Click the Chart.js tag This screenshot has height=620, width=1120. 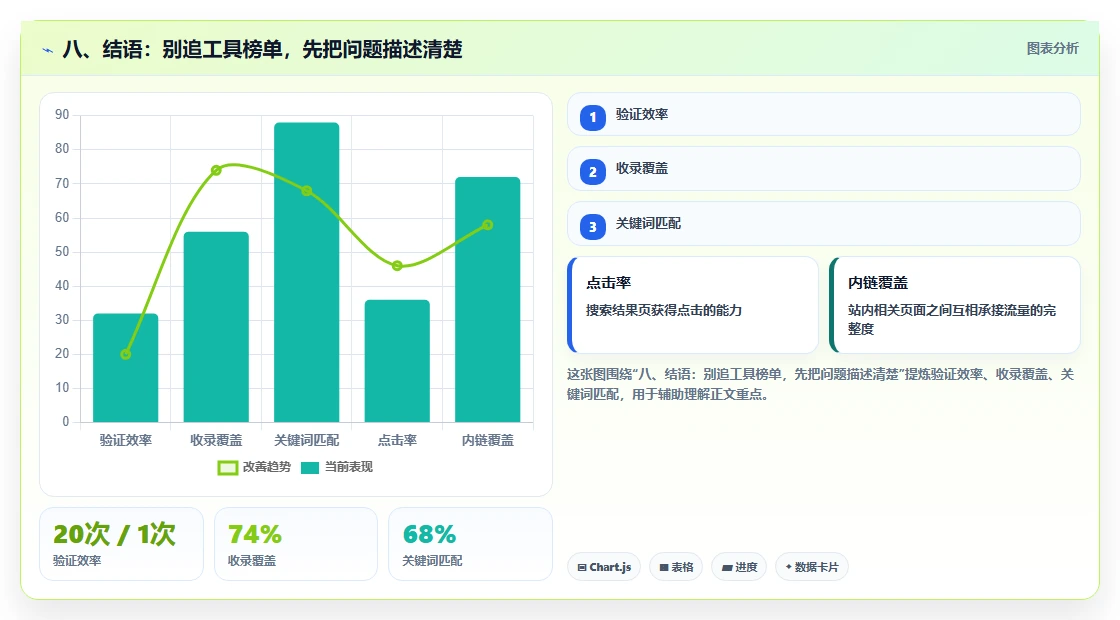pos(604,567)
